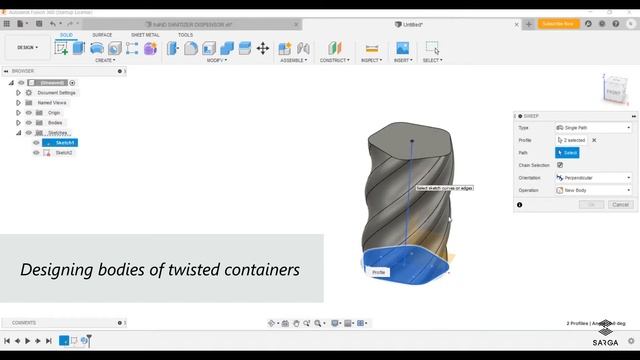The image size is (640, 360).
Task: Open the Type dropdown in Sweep dialog
Action: click(x=594, y=128)
